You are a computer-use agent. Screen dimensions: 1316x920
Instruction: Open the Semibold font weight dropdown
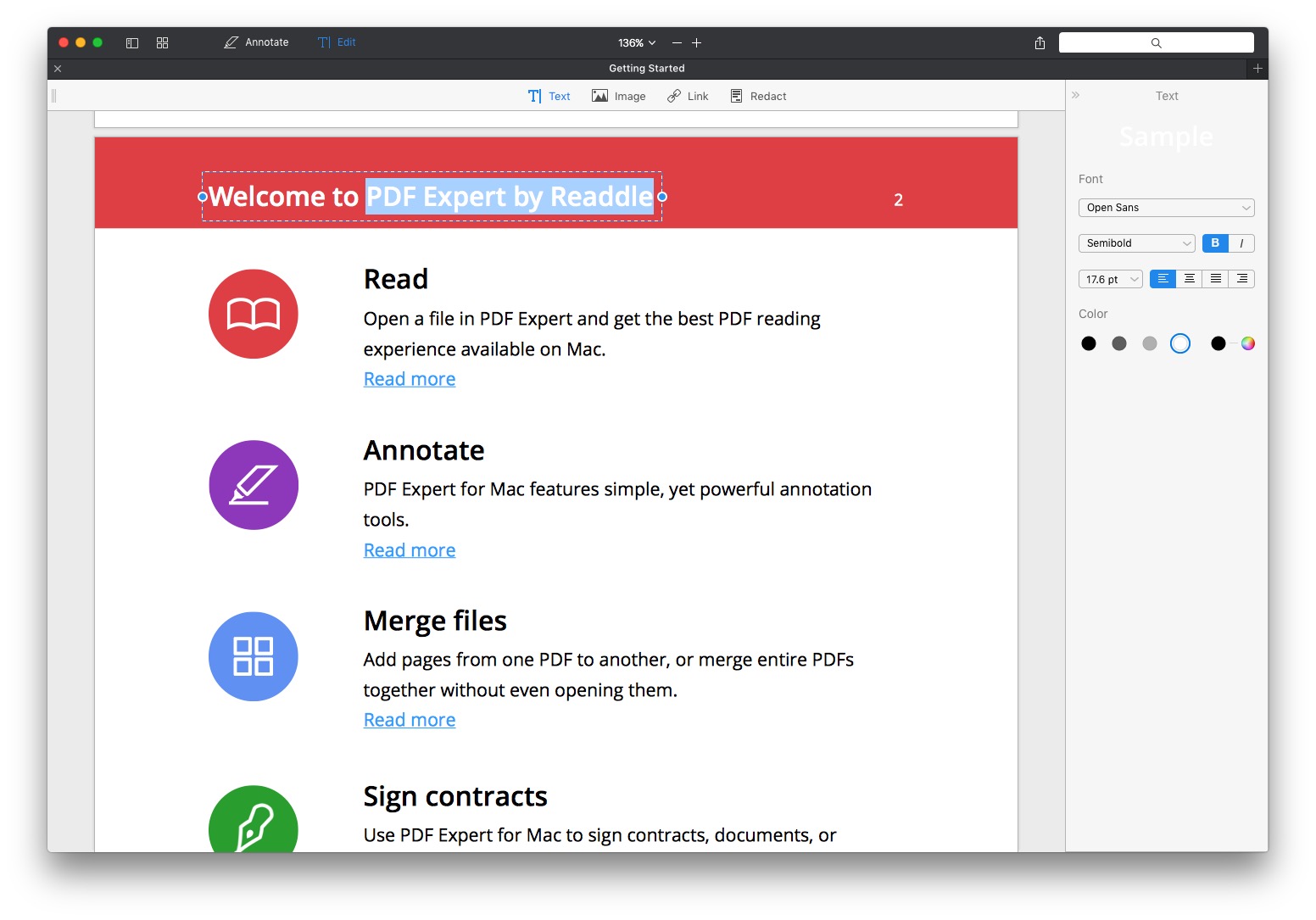[x=1136, y=243]
